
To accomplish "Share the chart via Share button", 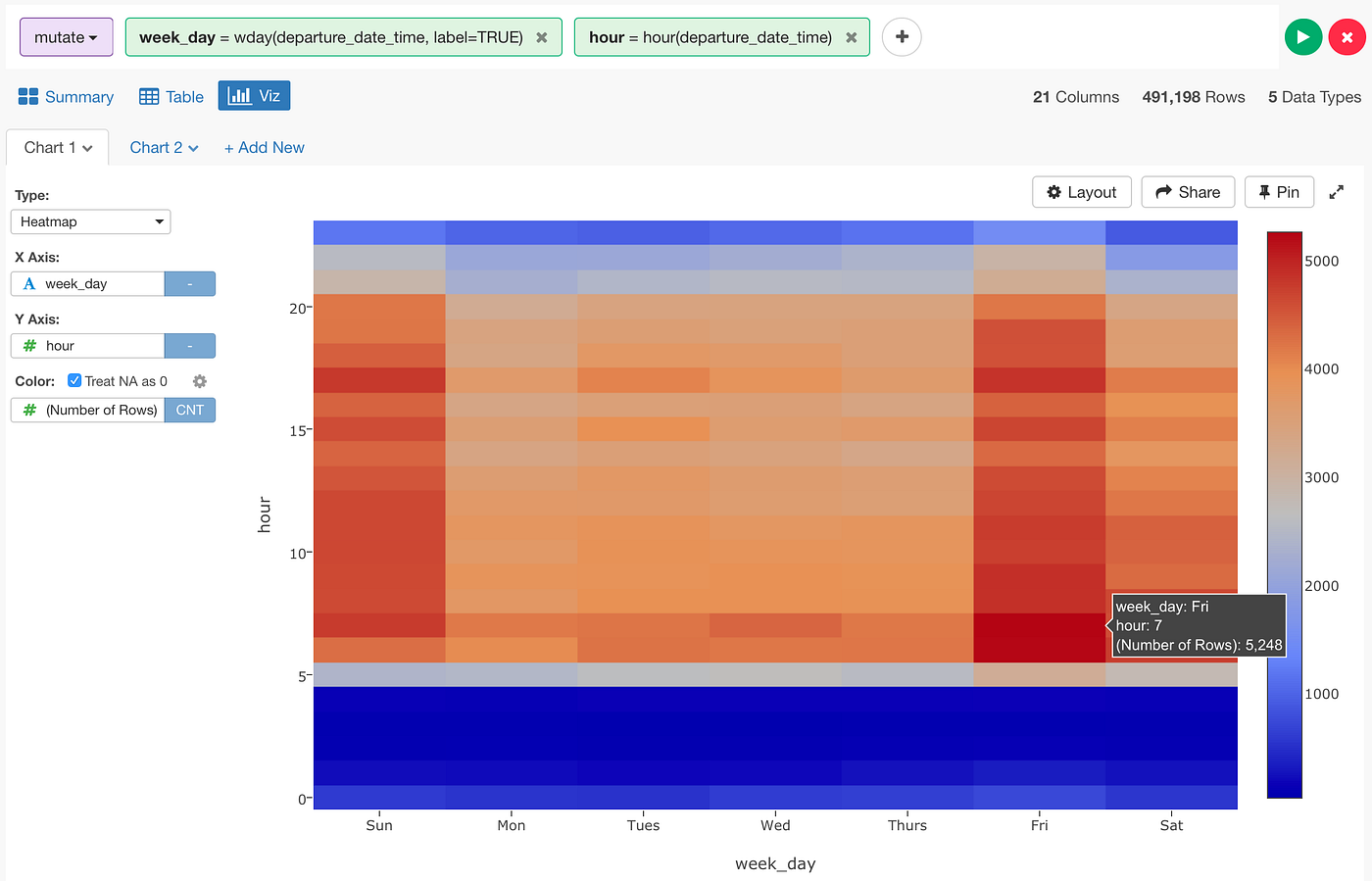I will coord(1188,192).
